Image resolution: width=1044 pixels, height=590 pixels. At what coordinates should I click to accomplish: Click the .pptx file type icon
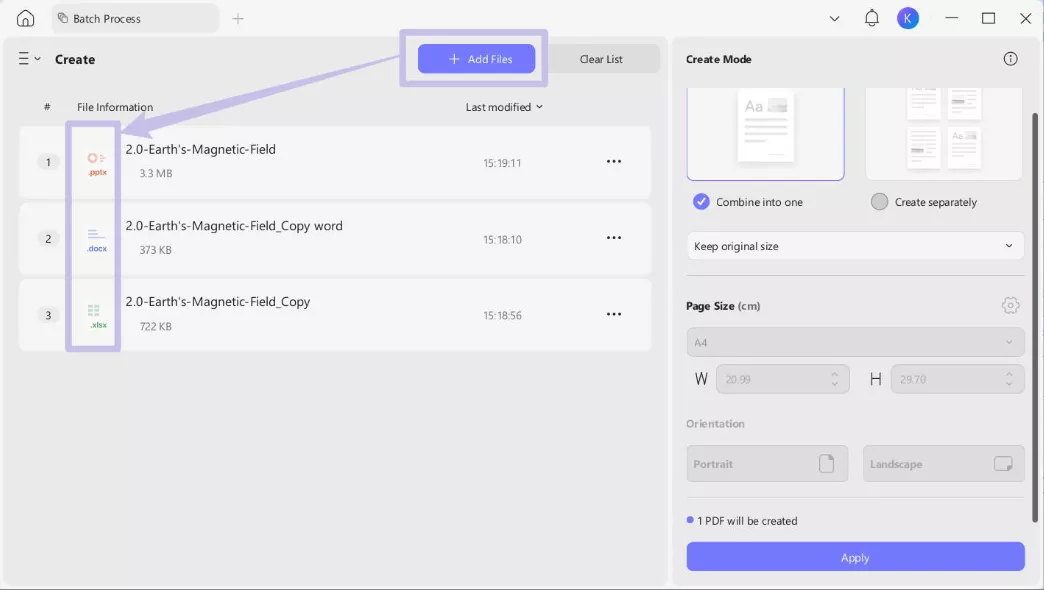pyautogui.click(x=95, y=162)
